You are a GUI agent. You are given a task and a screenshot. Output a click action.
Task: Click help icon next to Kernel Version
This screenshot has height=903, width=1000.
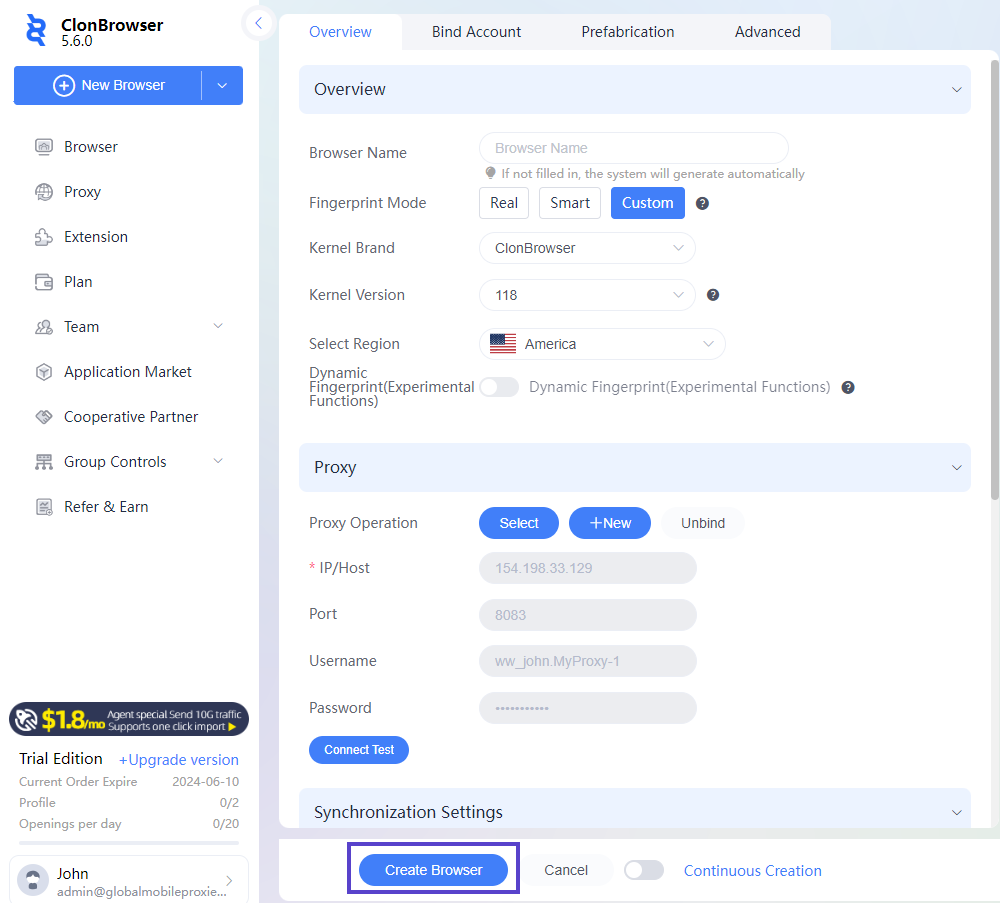click(713, 295)
